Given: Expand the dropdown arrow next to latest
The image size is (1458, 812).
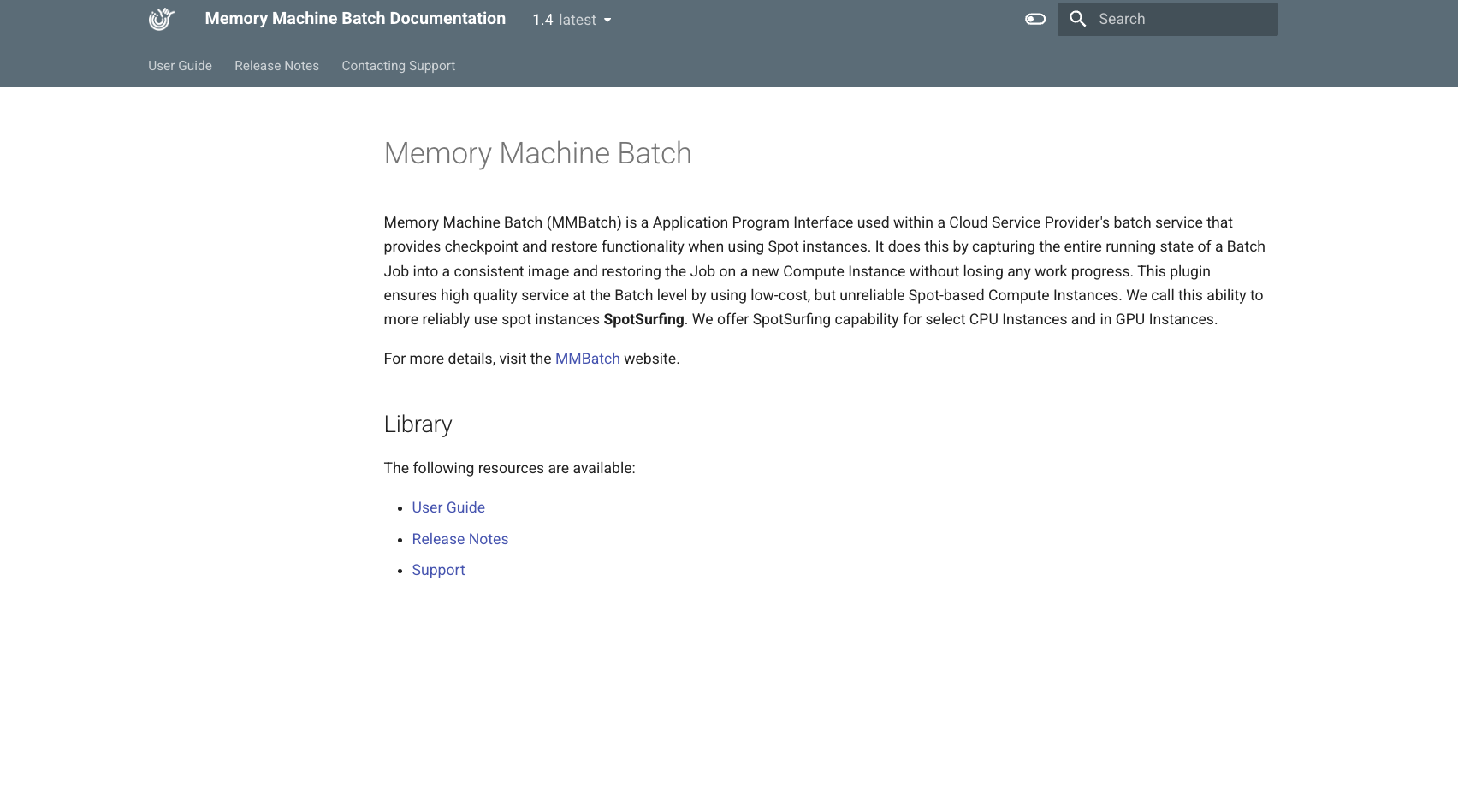Looking at the screenshot, I should click(x=607, y=21).
